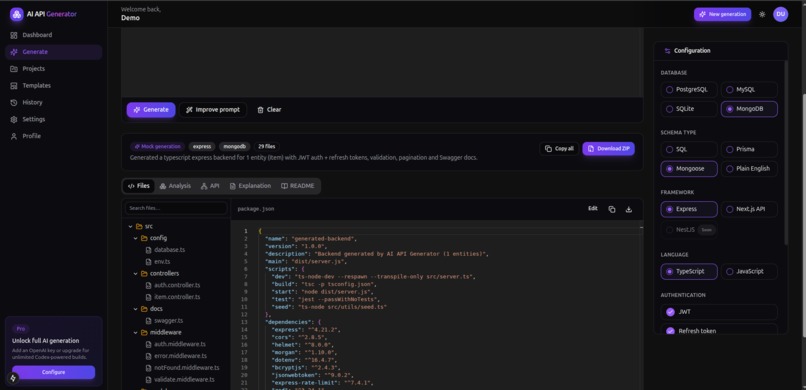Select PostgreSQL database option
Screen dimensions: 806x390
click(x=689, y=89)
